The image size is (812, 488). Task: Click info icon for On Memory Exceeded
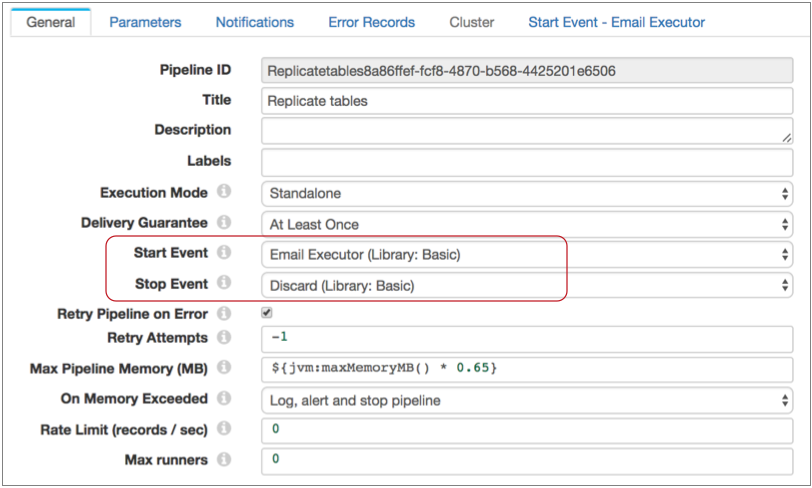[224, 399]
